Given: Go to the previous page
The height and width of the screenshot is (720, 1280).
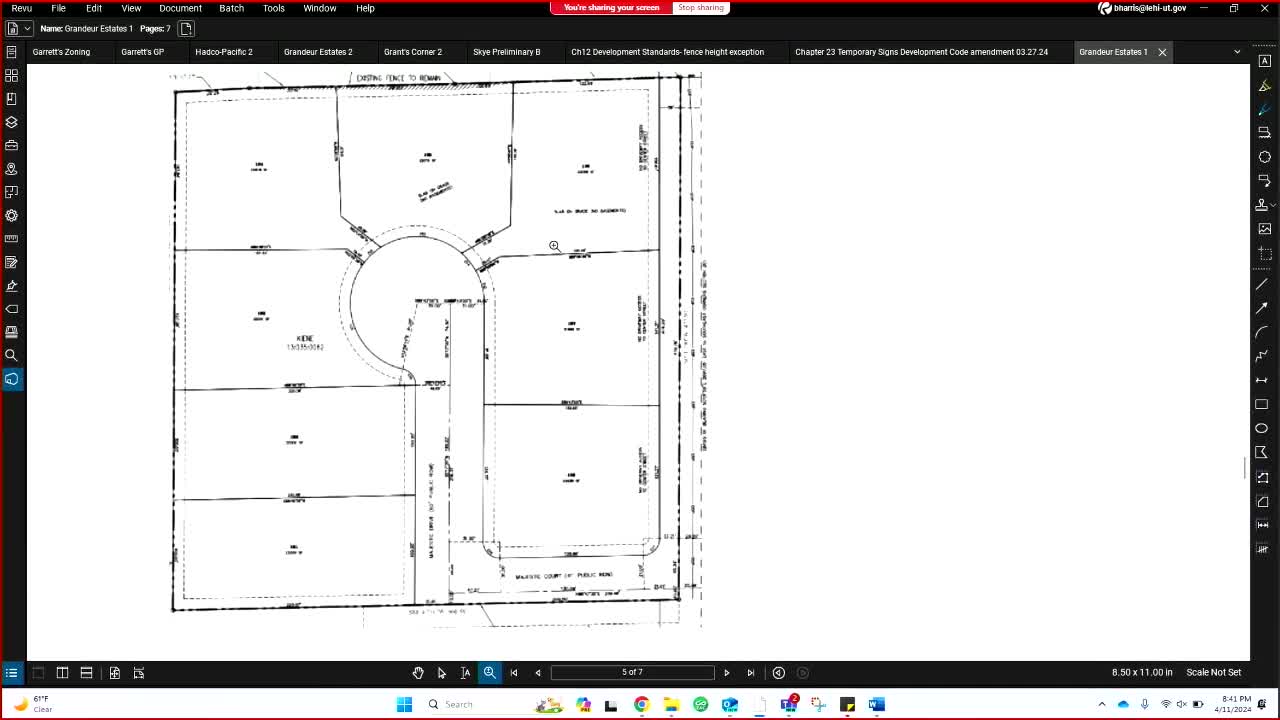Looking at the screenshot, I should [538, 673].
